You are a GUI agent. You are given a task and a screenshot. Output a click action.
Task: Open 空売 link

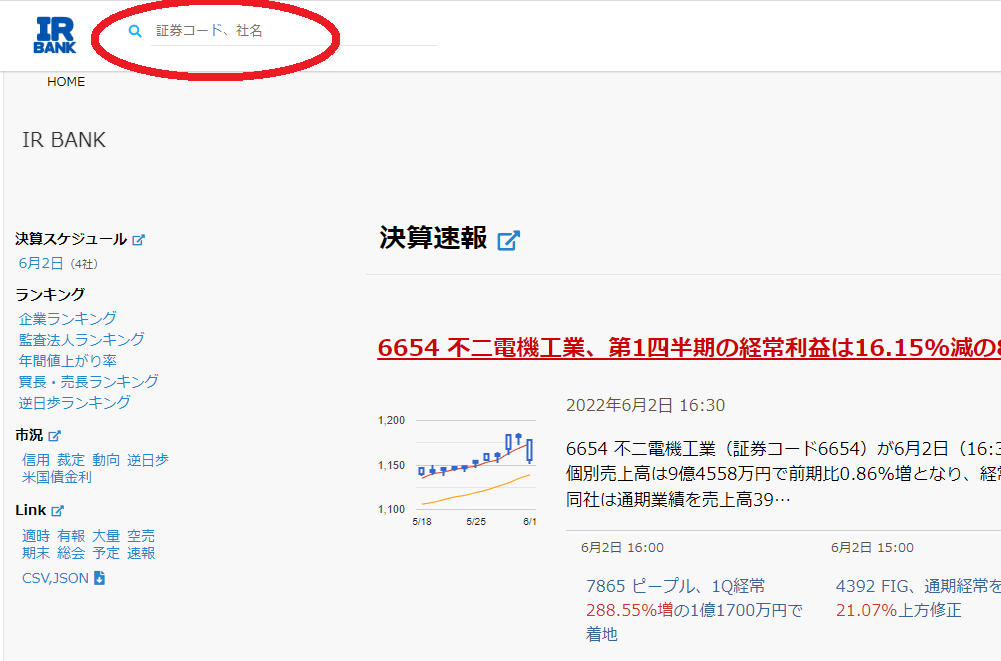[141, 536]
